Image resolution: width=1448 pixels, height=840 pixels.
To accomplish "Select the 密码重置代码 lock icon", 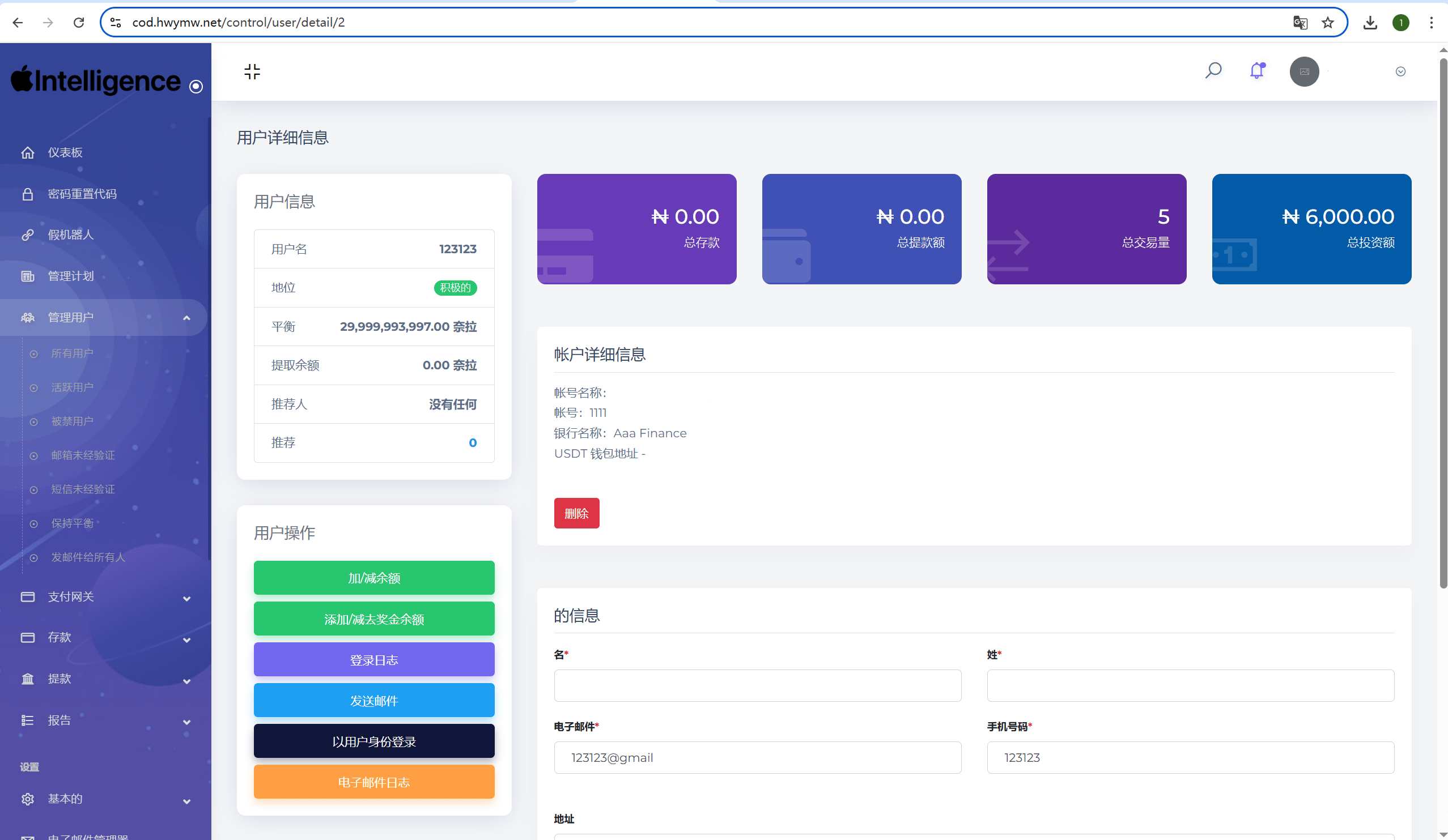I will click(x=28, y=194).
